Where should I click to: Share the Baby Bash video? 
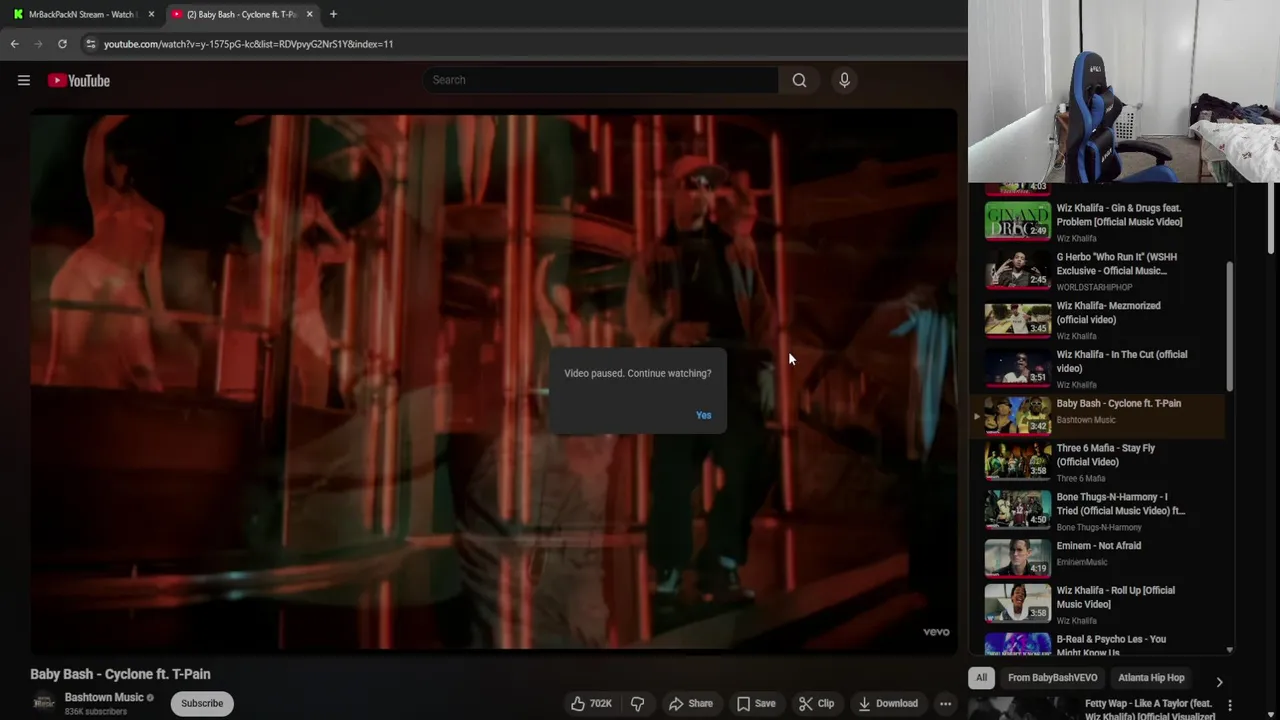pos(690,703)
